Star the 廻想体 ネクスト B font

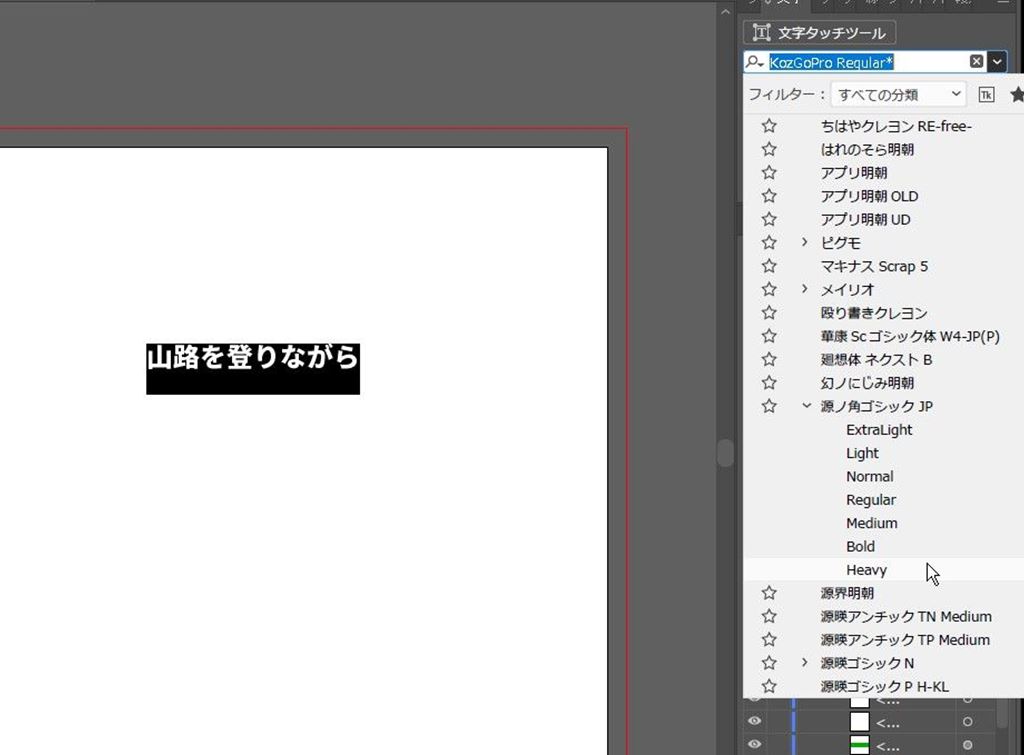pyautogui.click(x=769, y=359)
